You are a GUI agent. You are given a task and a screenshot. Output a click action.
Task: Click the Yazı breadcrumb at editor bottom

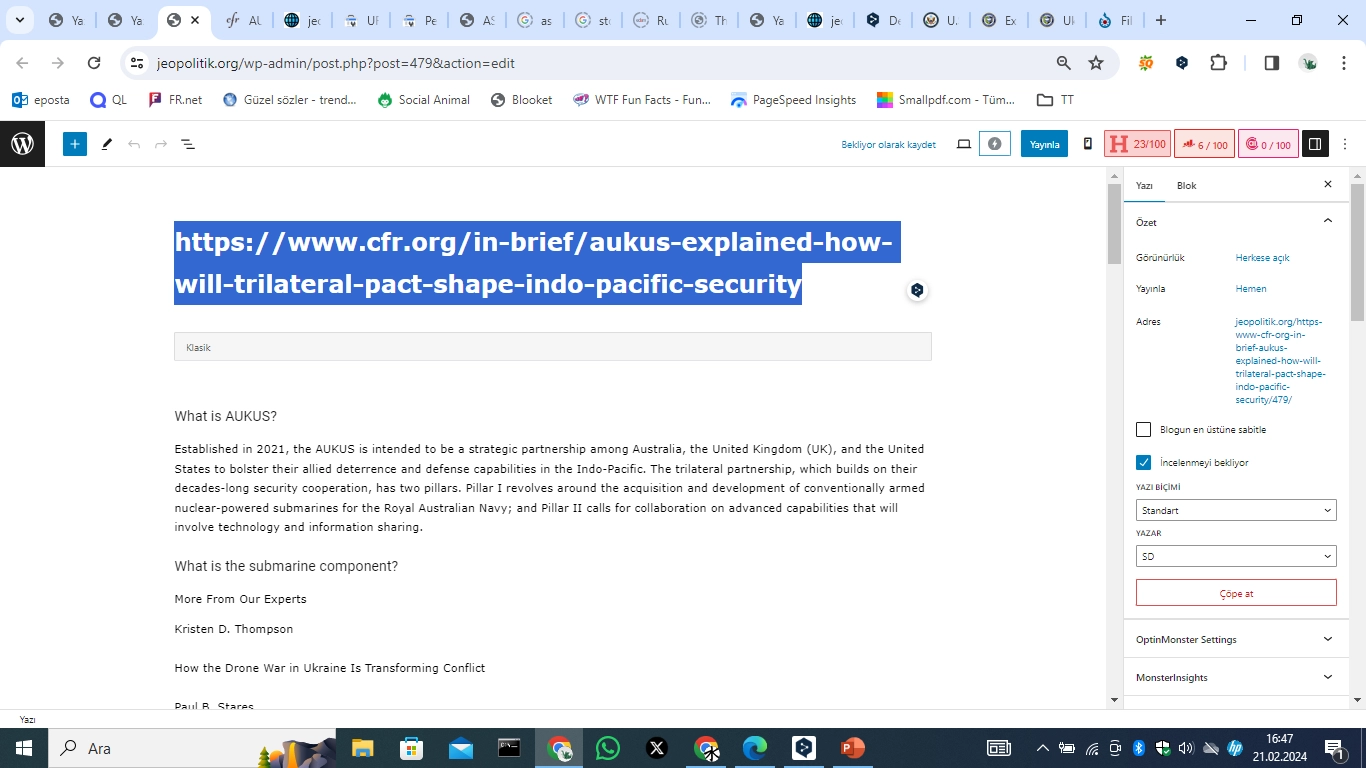27,720
